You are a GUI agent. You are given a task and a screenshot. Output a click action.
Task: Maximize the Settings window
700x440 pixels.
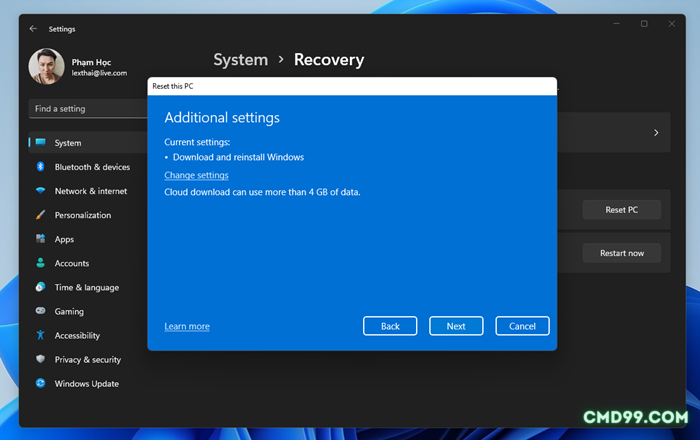pos(644,24)
